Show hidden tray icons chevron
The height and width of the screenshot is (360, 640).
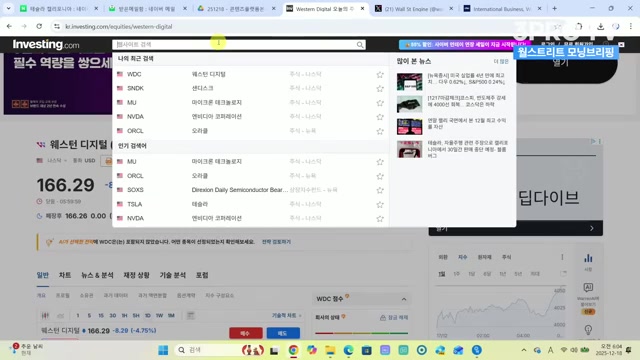tap(524, 350)
